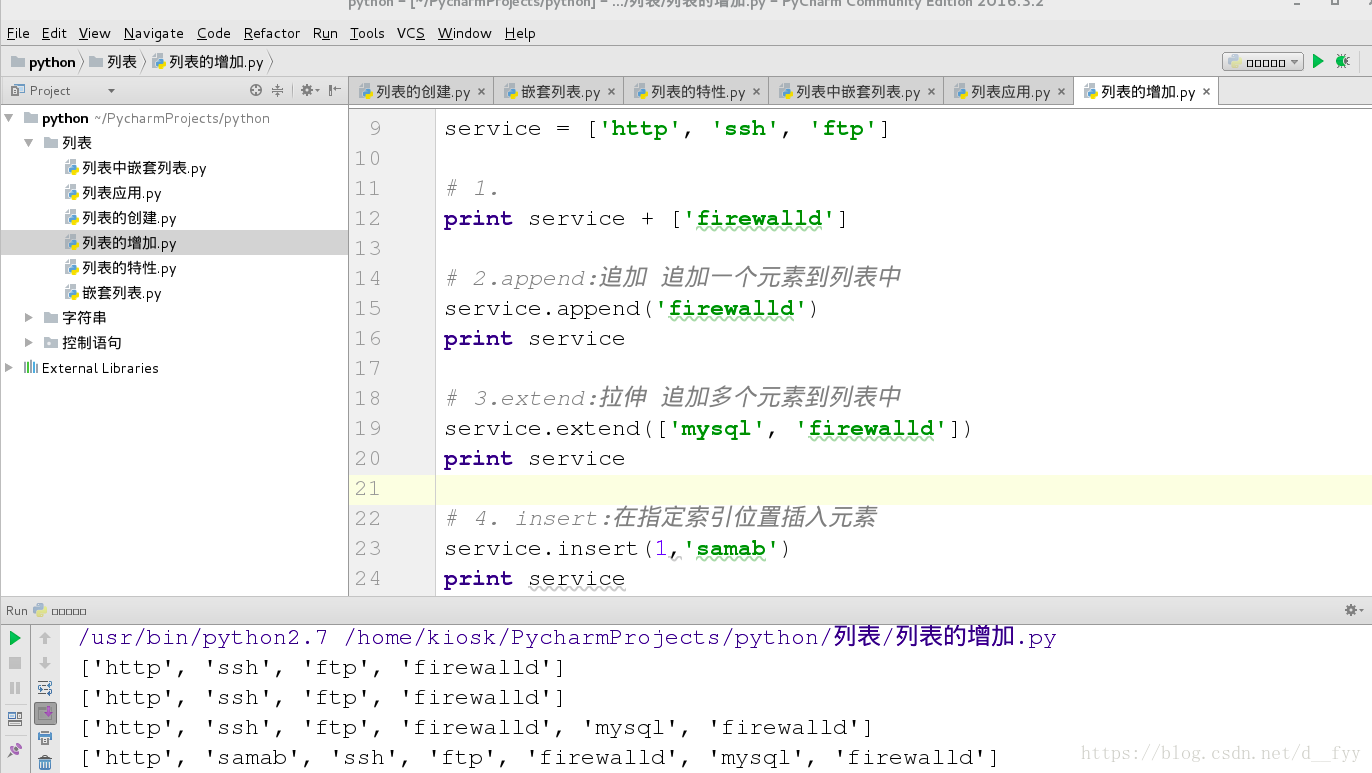Click 列表的增加.py in navigation breadcrumb
The width and height of the screenshot is (1372, 773).
pyautogui.click(x=208, y=62)
